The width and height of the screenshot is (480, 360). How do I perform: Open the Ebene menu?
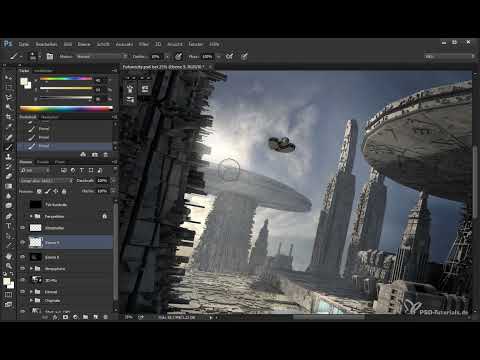click(x=84, y=44)
